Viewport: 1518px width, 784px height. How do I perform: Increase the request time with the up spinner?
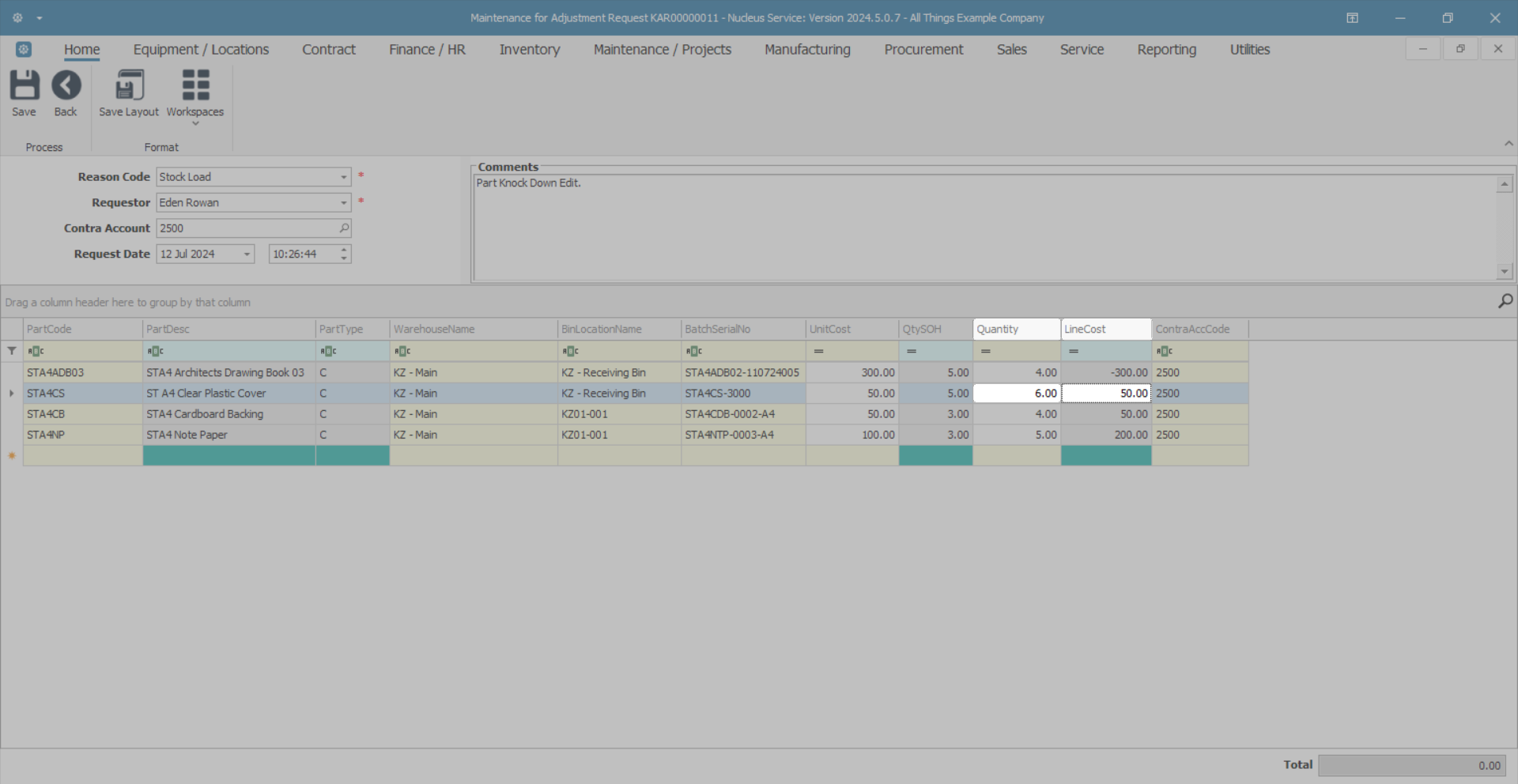click(x=344, y=250)
